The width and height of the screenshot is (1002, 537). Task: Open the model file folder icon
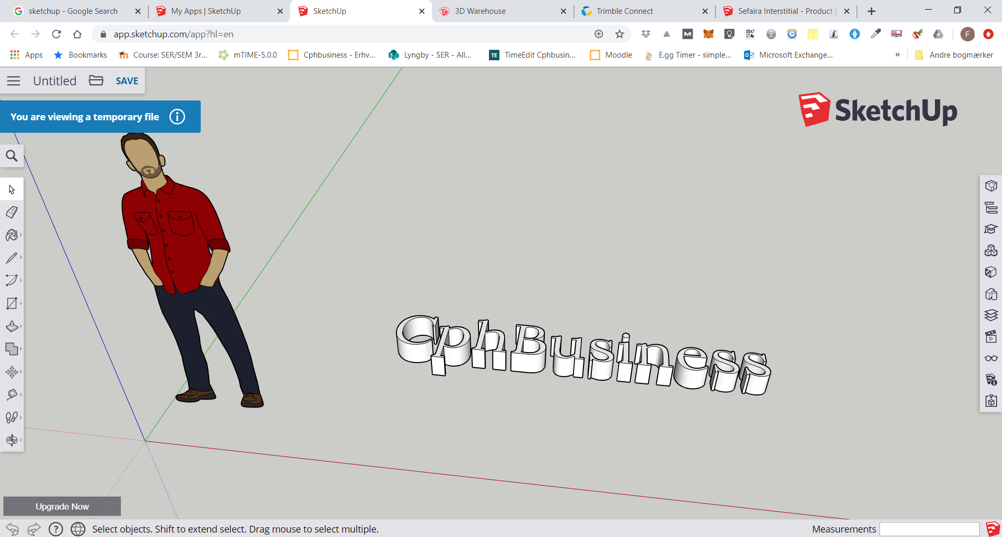tap(96, 81)
